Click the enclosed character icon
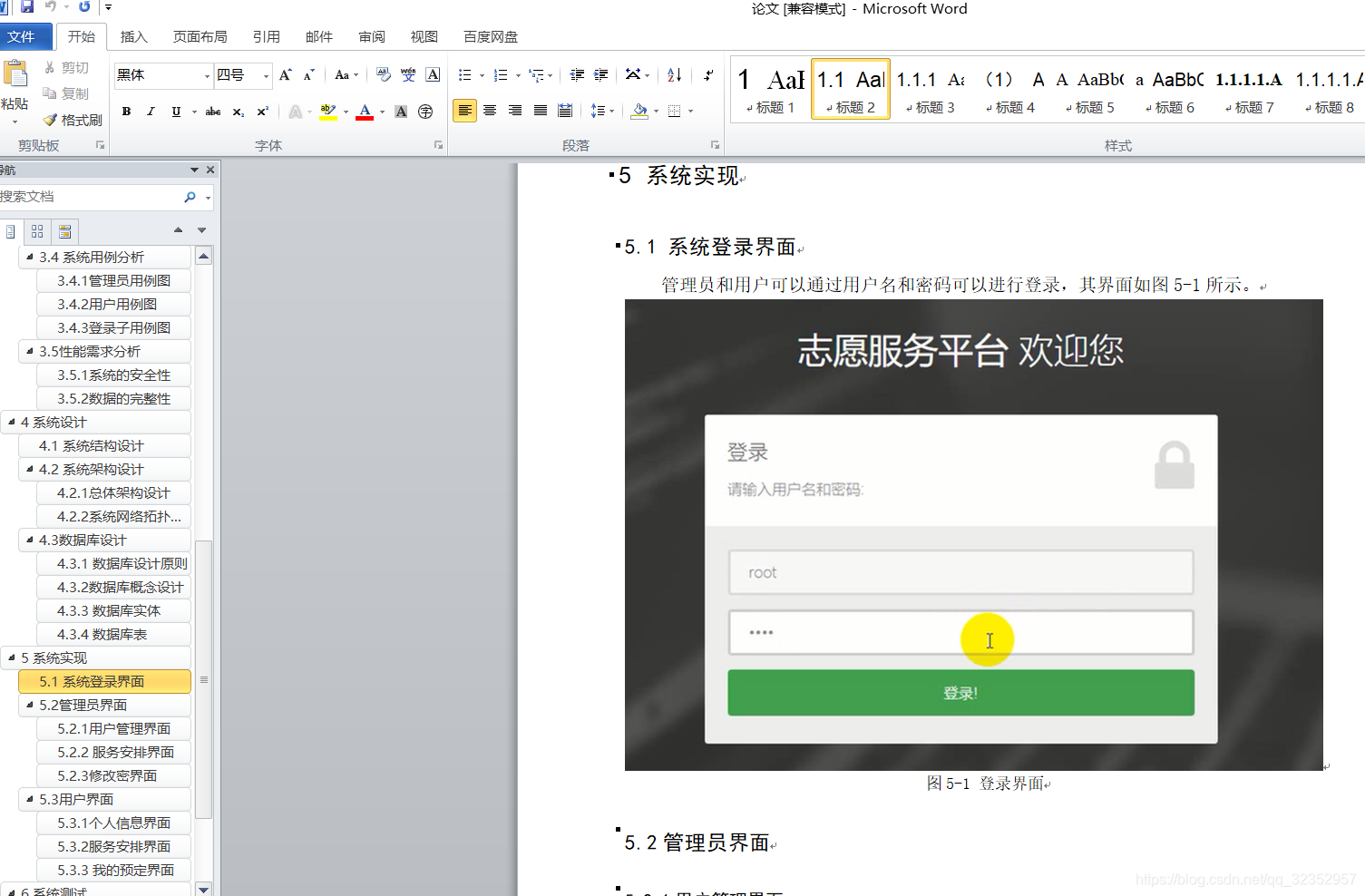The height and width of the screenshot is (896, 1365). (x=425, y=112)
